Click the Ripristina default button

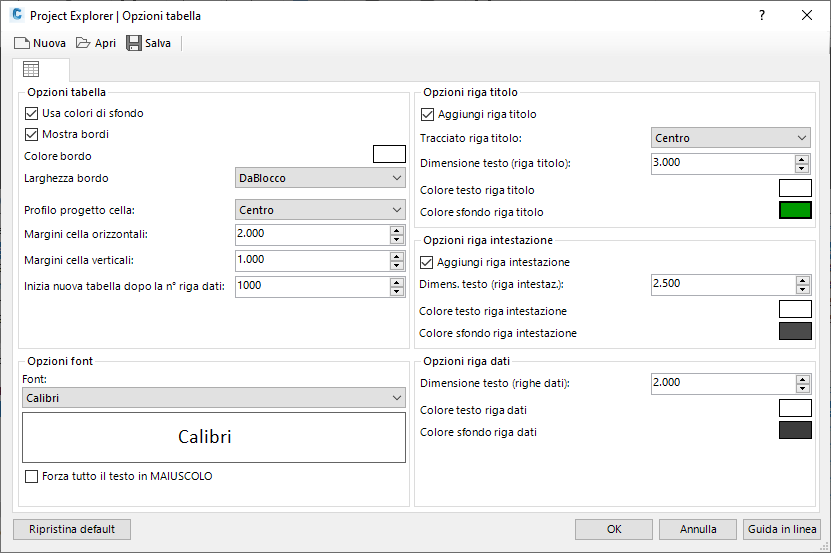coord(72,529)
